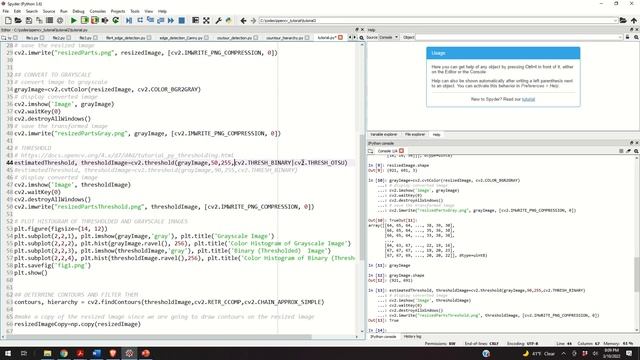
Task: Expand the Help Object combo box arrow
Action: tap(621, 37)
